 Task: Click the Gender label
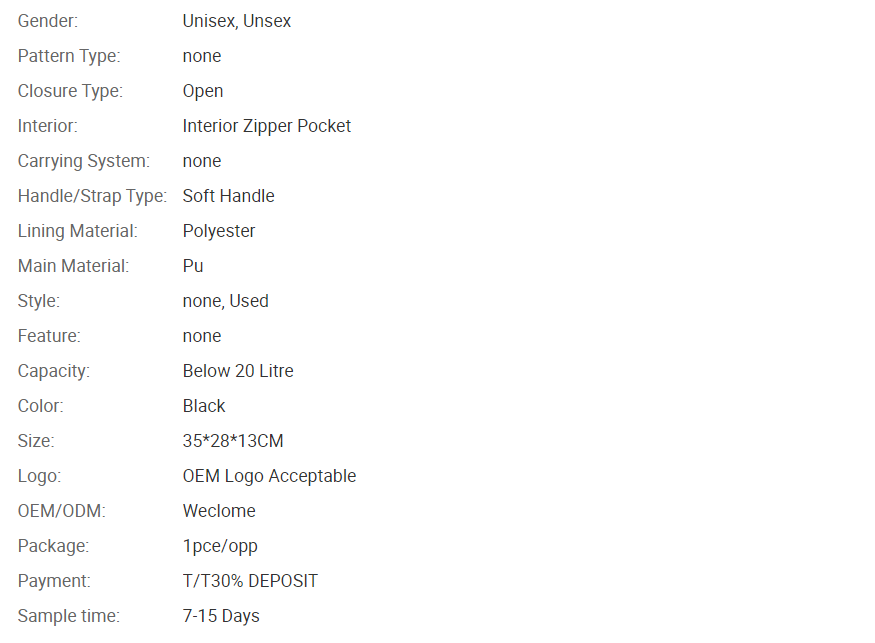coord(48,21)
